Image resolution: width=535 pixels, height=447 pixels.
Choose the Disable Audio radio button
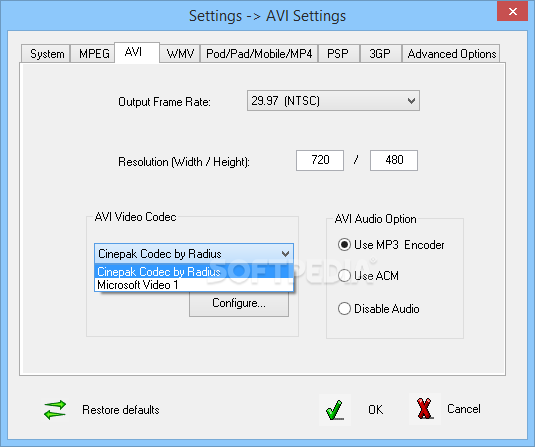point(344,308)
